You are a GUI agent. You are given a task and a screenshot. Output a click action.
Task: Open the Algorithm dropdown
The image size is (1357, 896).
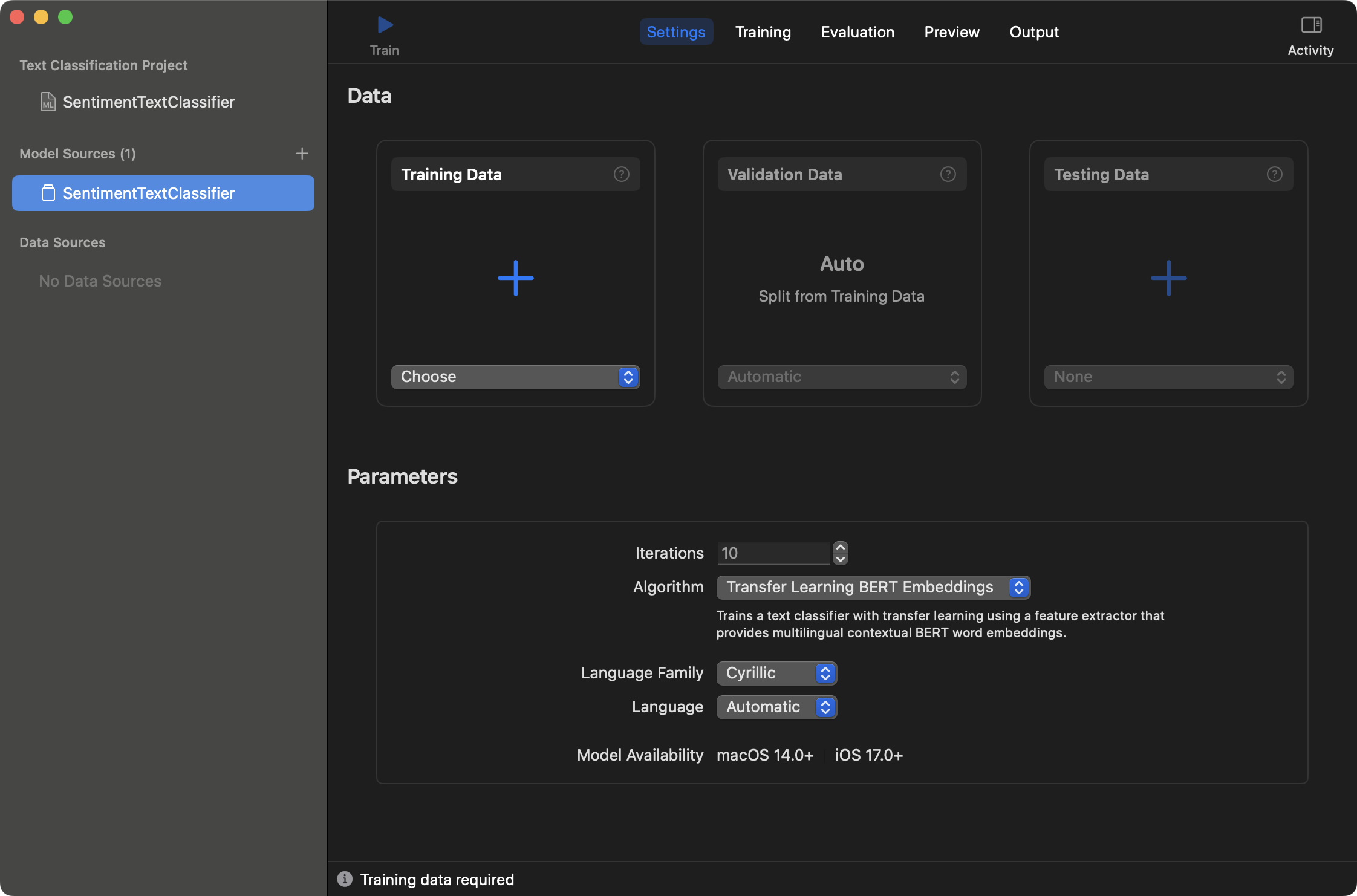coord(873,587)
